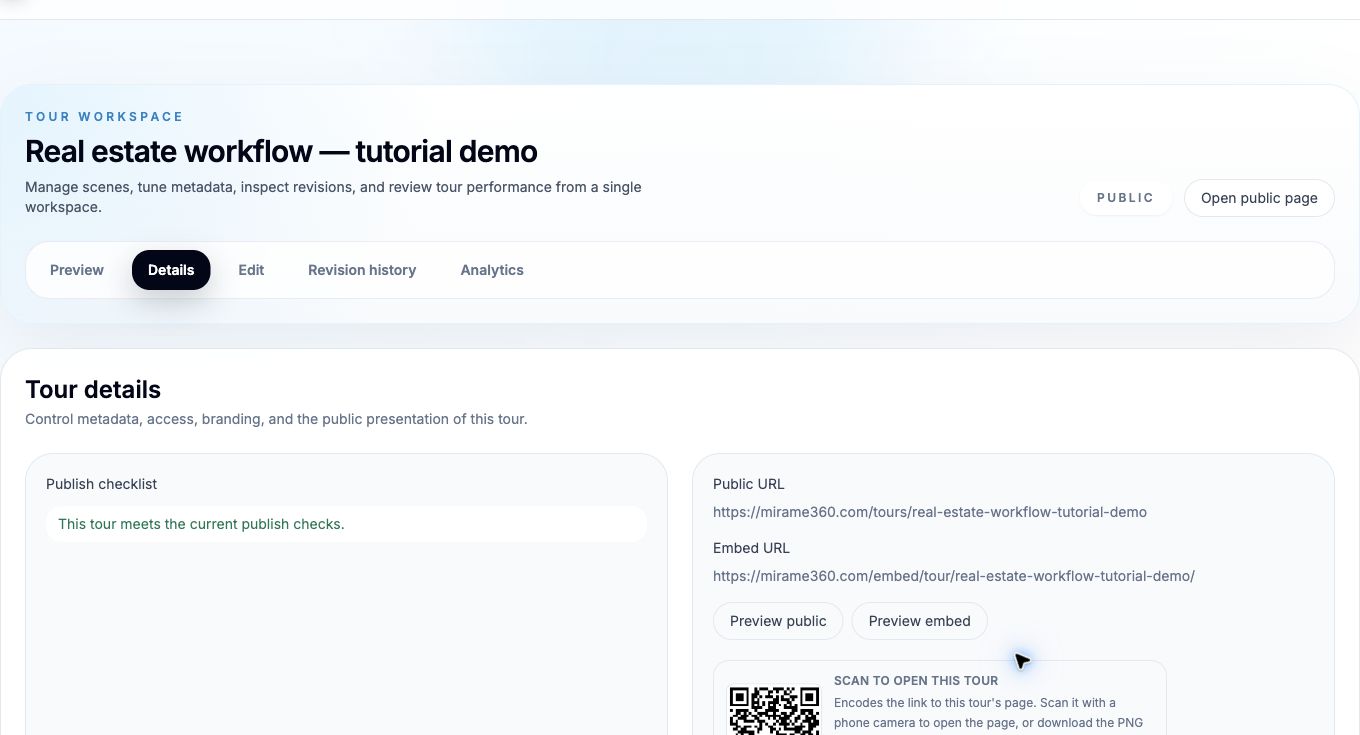Click Open public page button
The width and height of the screenshot is (1360, 735).
pos(1259,198)
